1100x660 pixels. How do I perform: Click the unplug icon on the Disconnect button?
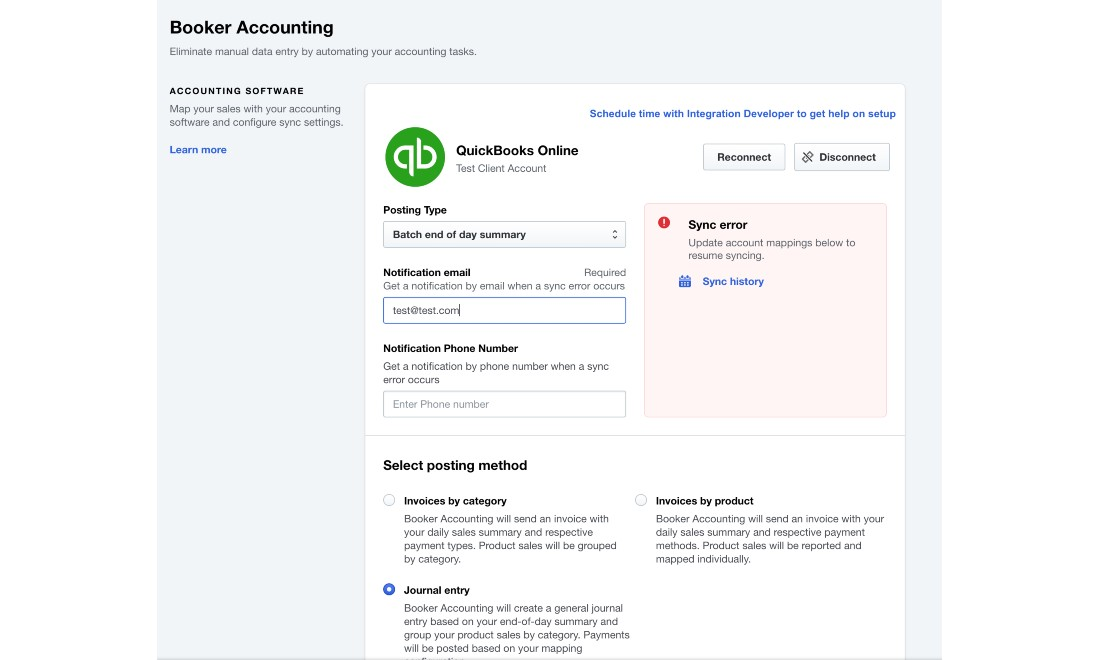point(808,157)
